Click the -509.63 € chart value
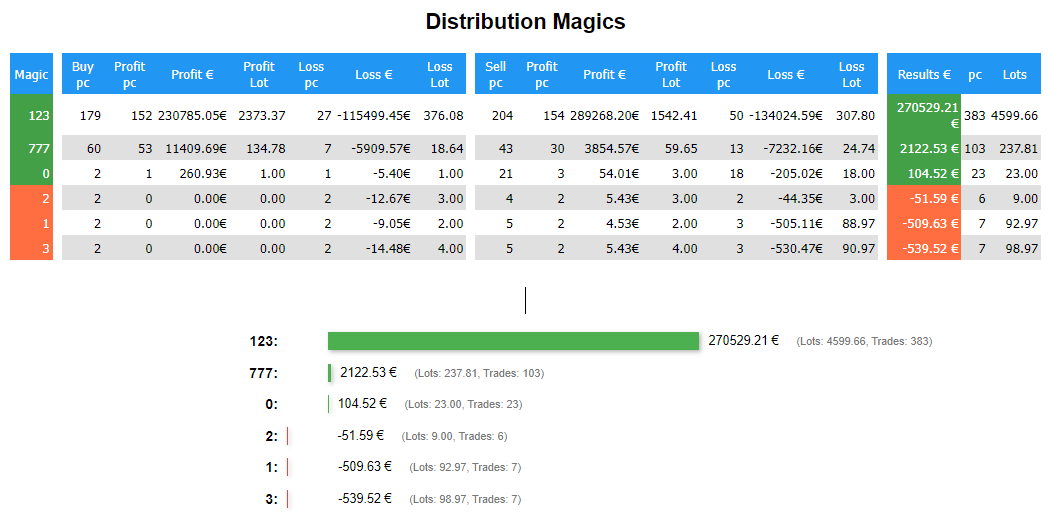The image size is (1048, 526). point(365,467)
